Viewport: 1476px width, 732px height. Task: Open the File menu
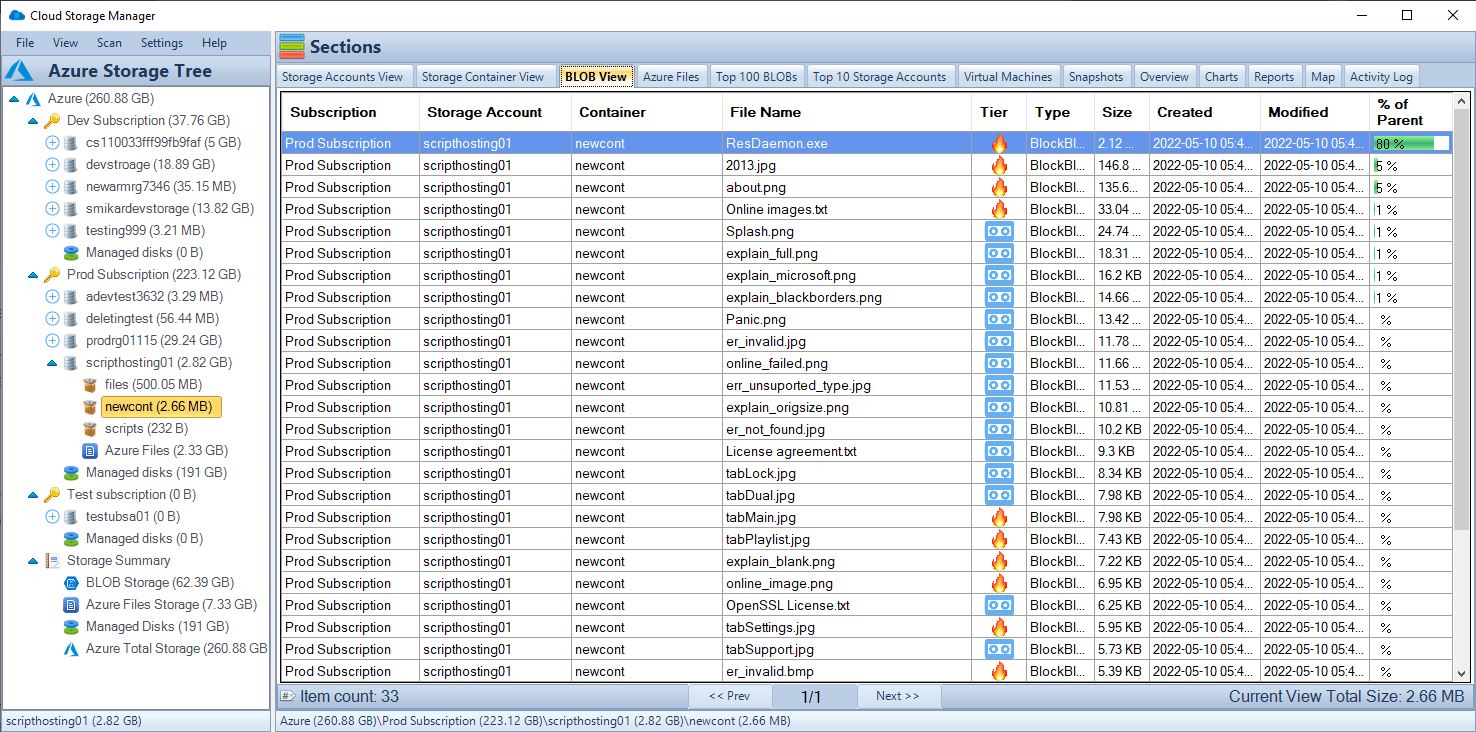tap(25, 43)
